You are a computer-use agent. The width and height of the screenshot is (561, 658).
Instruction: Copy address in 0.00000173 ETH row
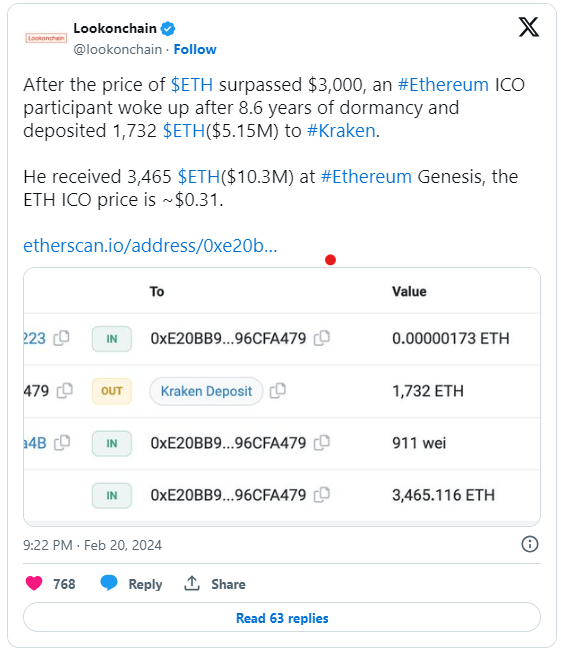click(x=322, y=338)
